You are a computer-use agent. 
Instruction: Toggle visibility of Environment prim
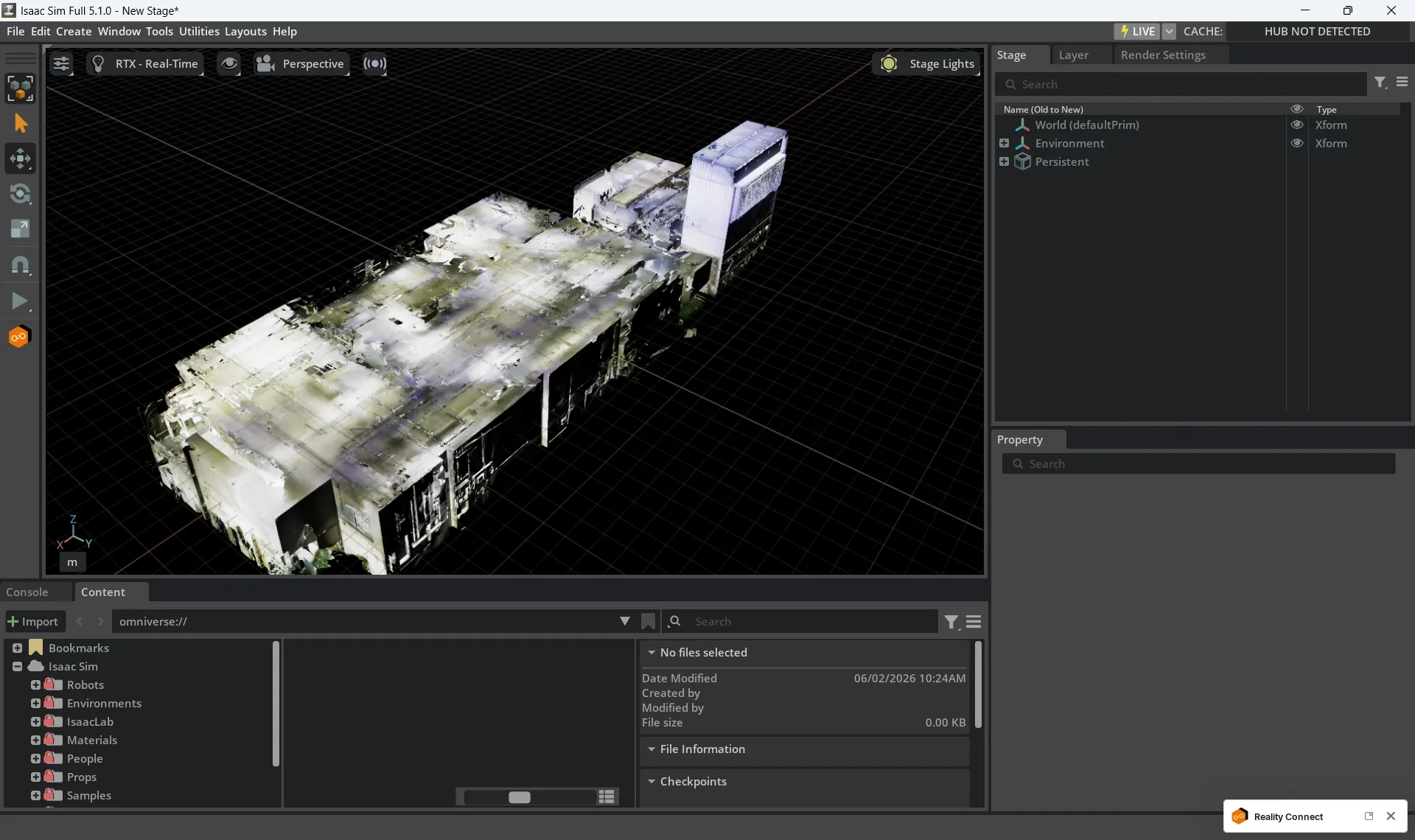point(1297,144)
